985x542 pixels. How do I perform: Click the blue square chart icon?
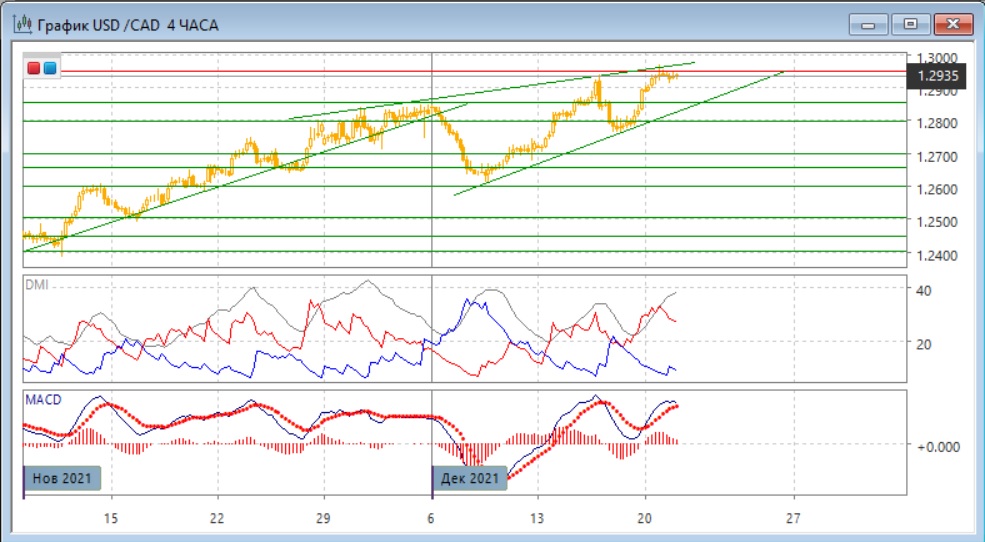click(49, 68)
